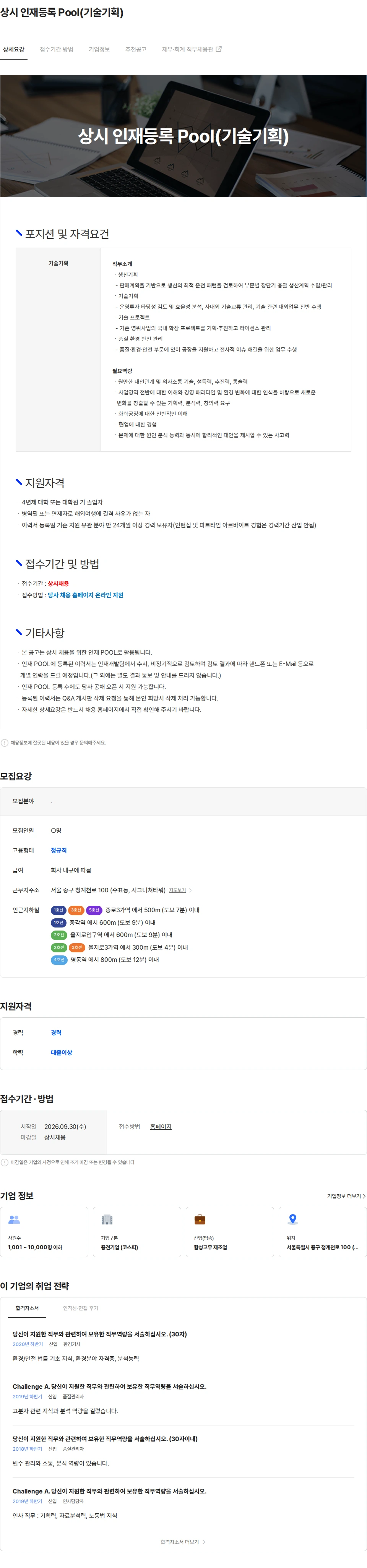367x1568 pixels.
Task: Click the 1호선 badge in 종로3가역 row
Action: 58,910
